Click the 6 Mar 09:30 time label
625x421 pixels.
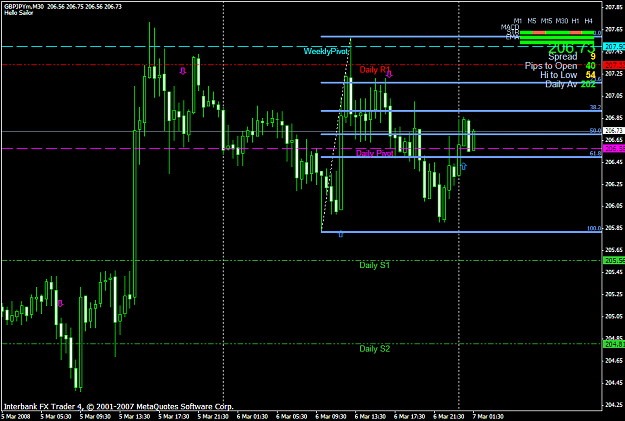(333, 417)
